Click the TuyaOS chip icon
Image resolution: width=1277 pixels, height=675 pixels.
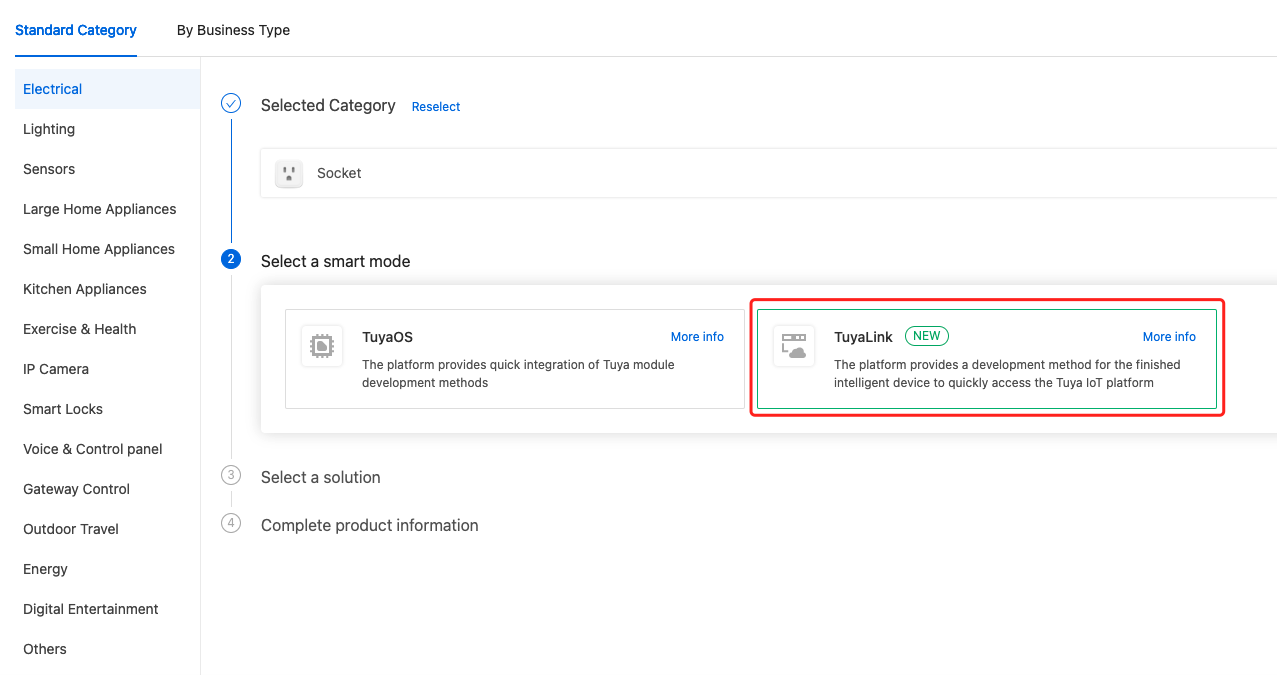click(322, 346)
